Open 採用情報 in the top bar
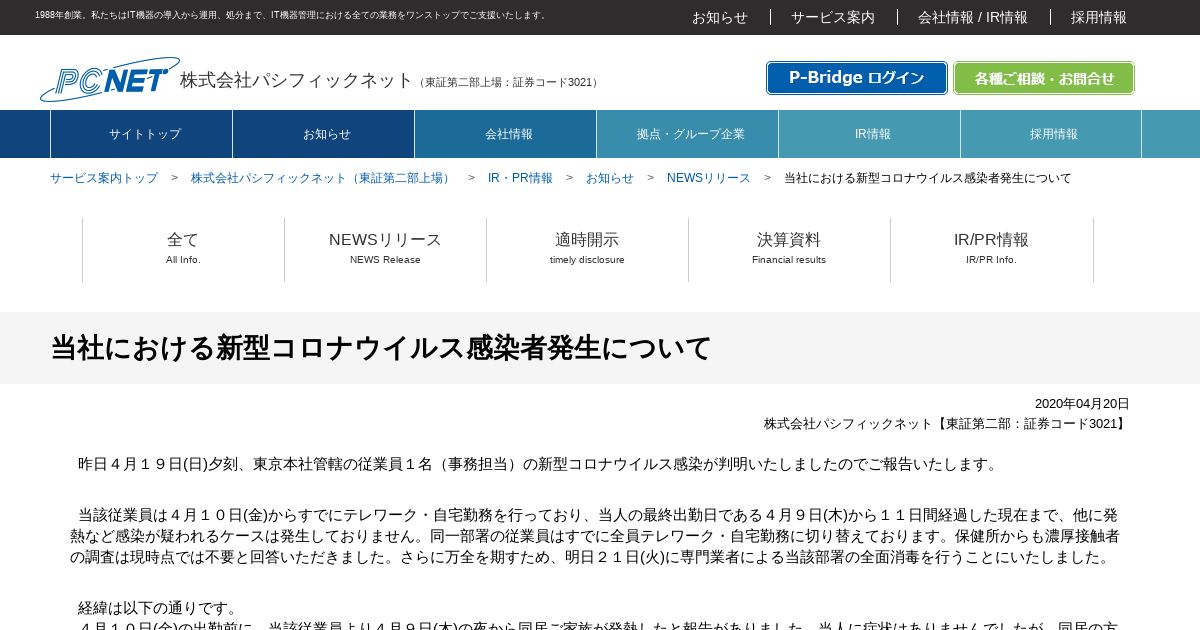1200x630 pixels. [1099, 17]
